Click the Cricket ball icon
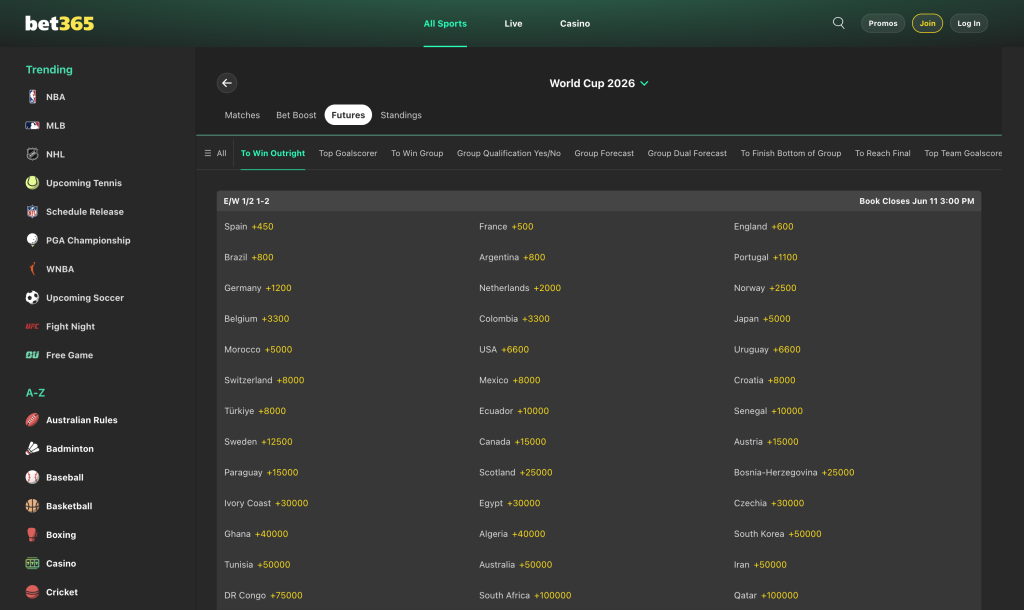The image size is (1024, 610). pyautogui.click(x=32, y=592)
